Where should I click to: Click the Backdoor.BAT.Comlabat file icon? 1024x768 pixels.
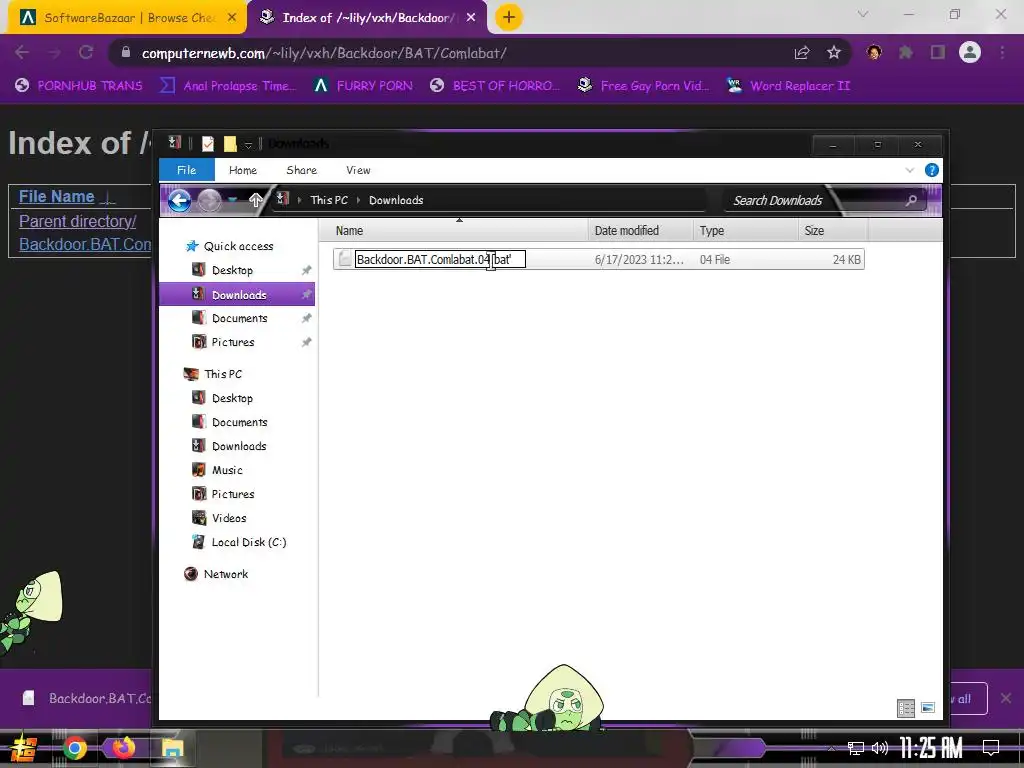345,259
